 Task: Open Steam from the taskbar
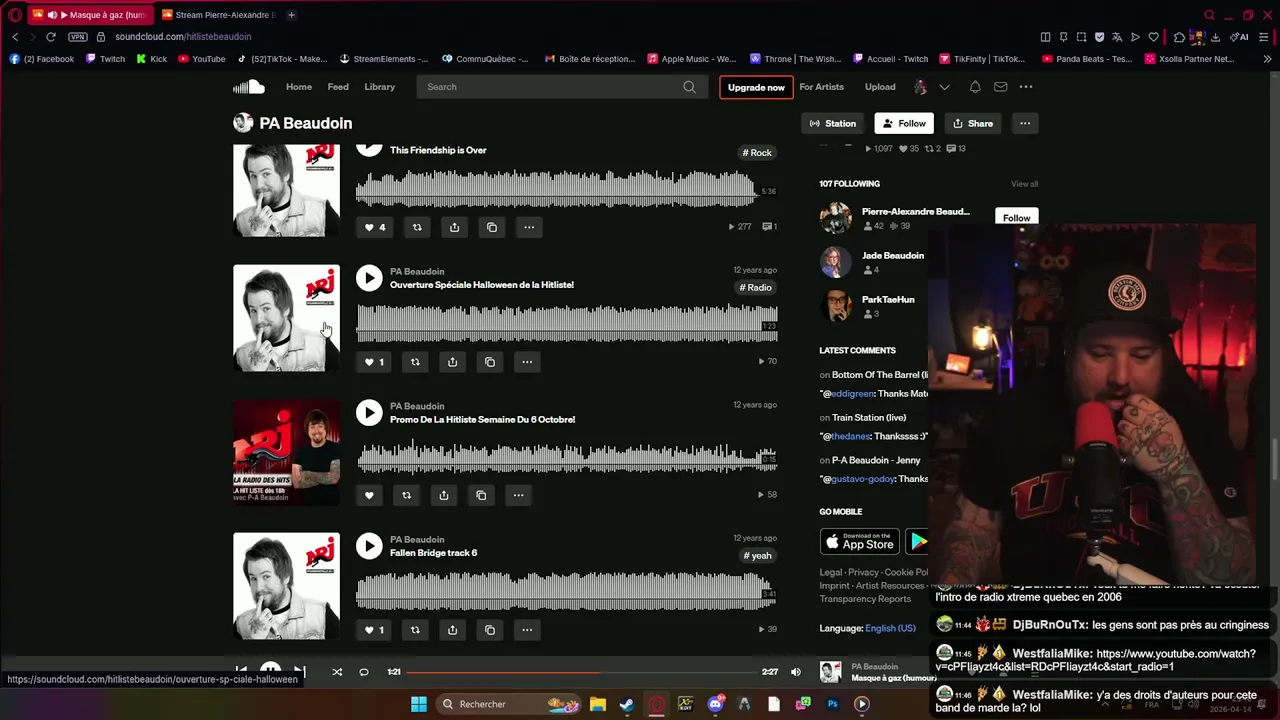[x=626, y=704]
